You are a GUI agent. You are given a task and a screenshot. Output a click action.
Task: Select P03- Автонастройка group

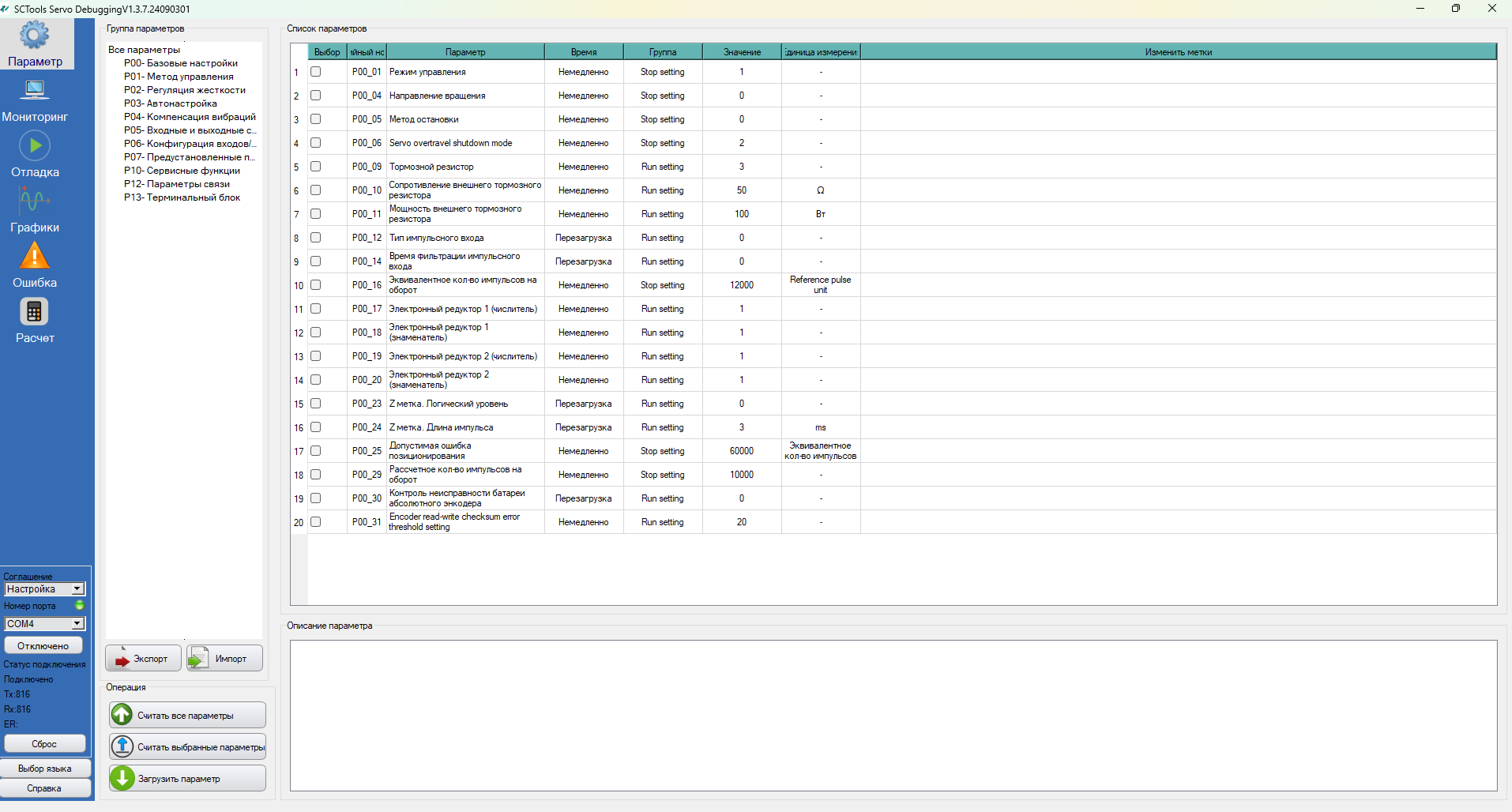[171, 103]
